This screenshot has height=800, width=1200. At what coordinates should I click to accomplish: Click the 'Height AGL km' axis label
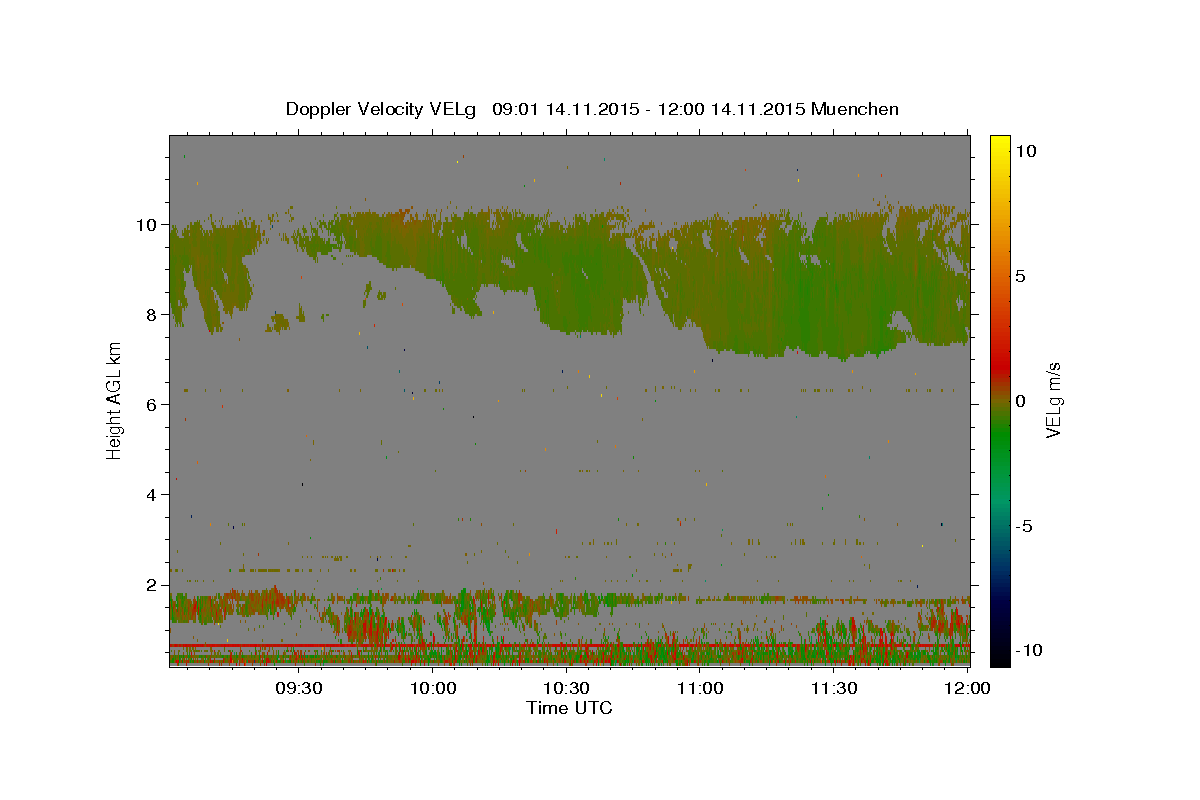[115, 400]
